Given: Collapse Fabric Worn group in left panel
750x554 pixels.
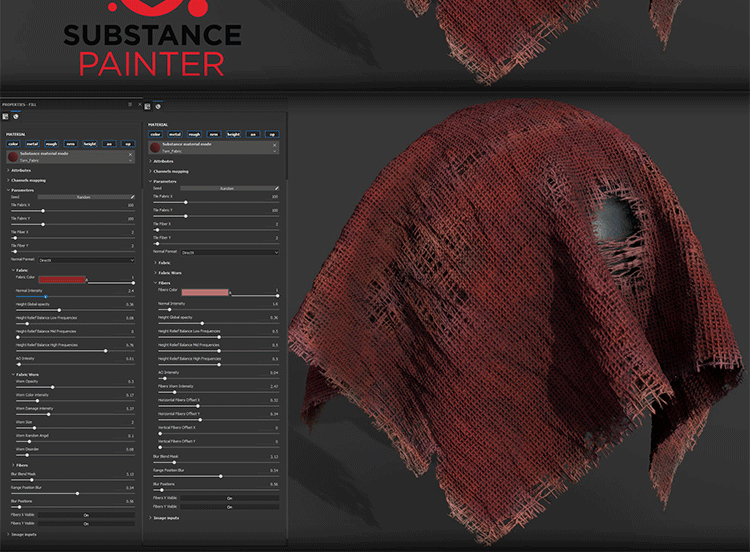Looking at the screenshot, I should tap(25, 375).
